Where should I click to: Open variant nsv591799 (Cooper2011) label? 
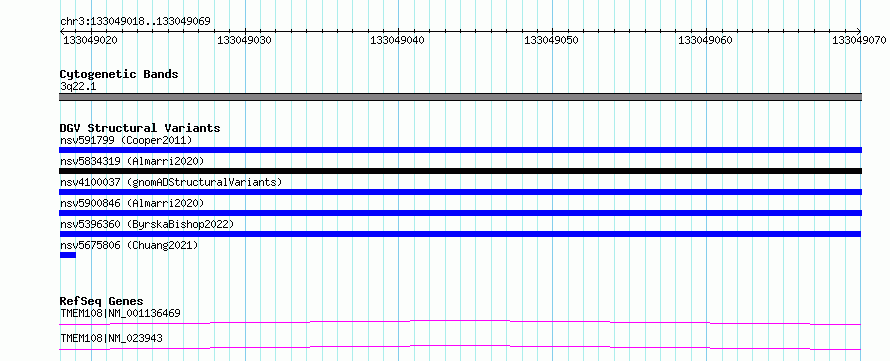126,140
